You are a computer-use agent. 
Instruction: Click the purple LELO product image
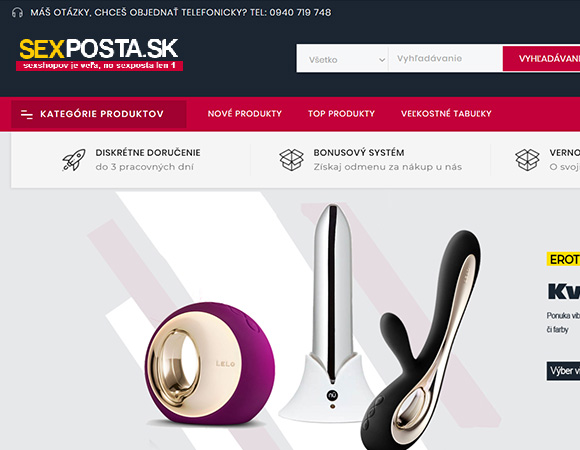pyautogui.click(x=209, y=363)
